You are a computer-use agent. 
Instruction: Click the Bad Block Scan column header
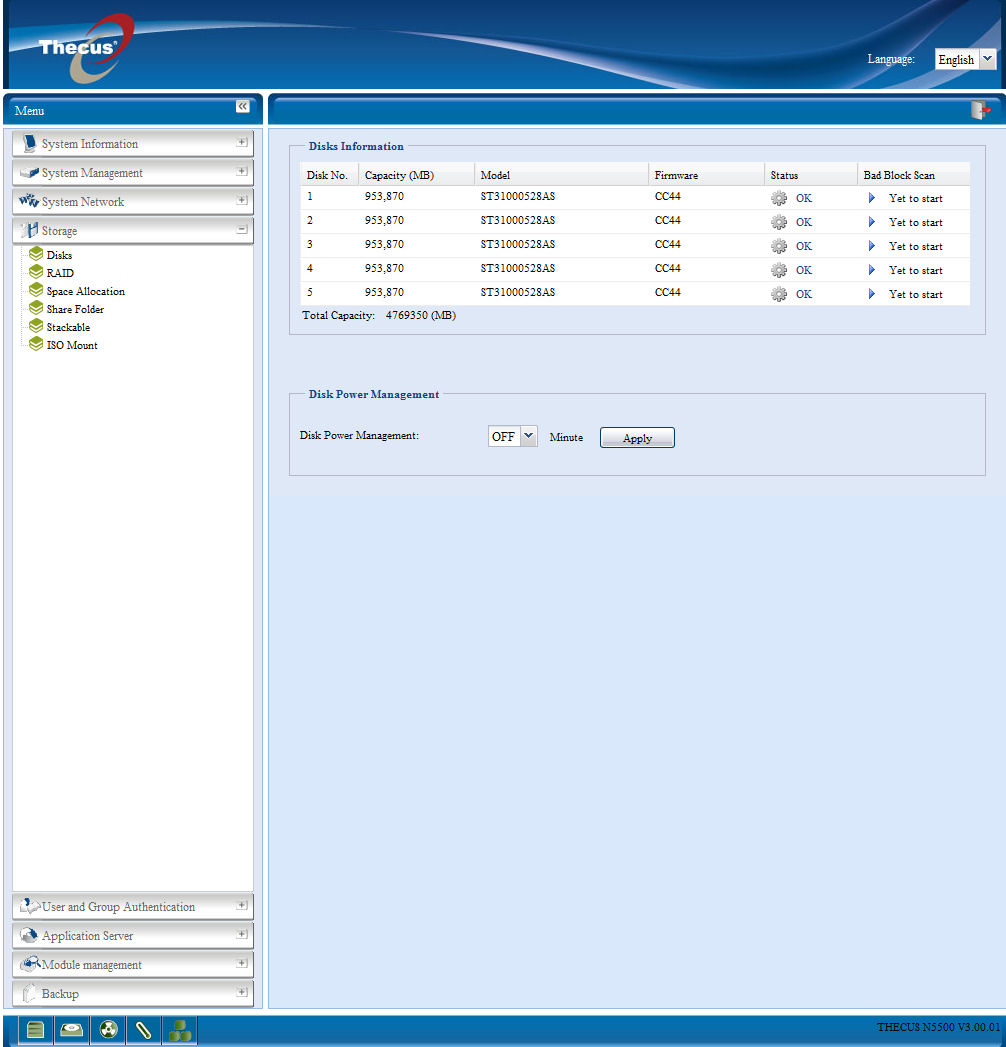click(913, 175)
